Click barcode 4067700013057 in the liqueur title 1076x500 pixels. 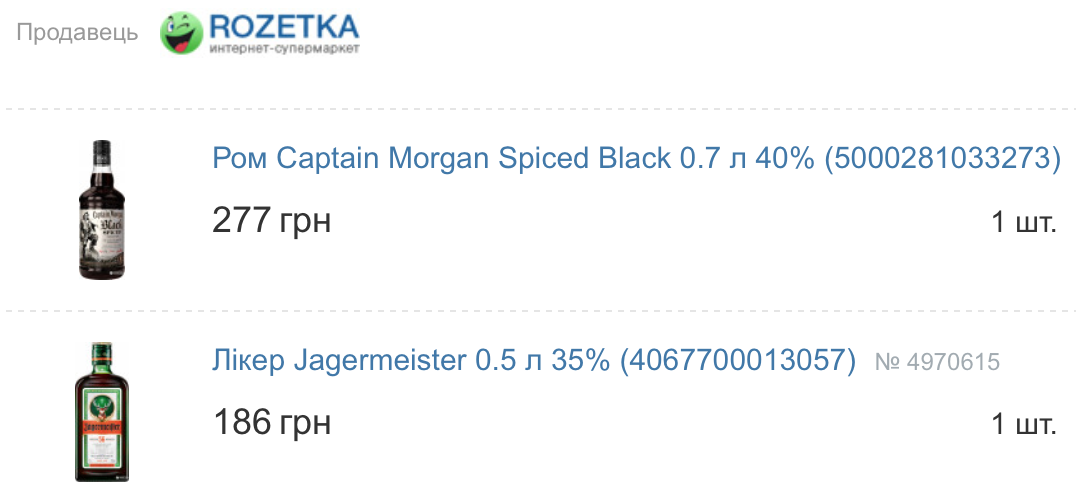click(738, 361)
